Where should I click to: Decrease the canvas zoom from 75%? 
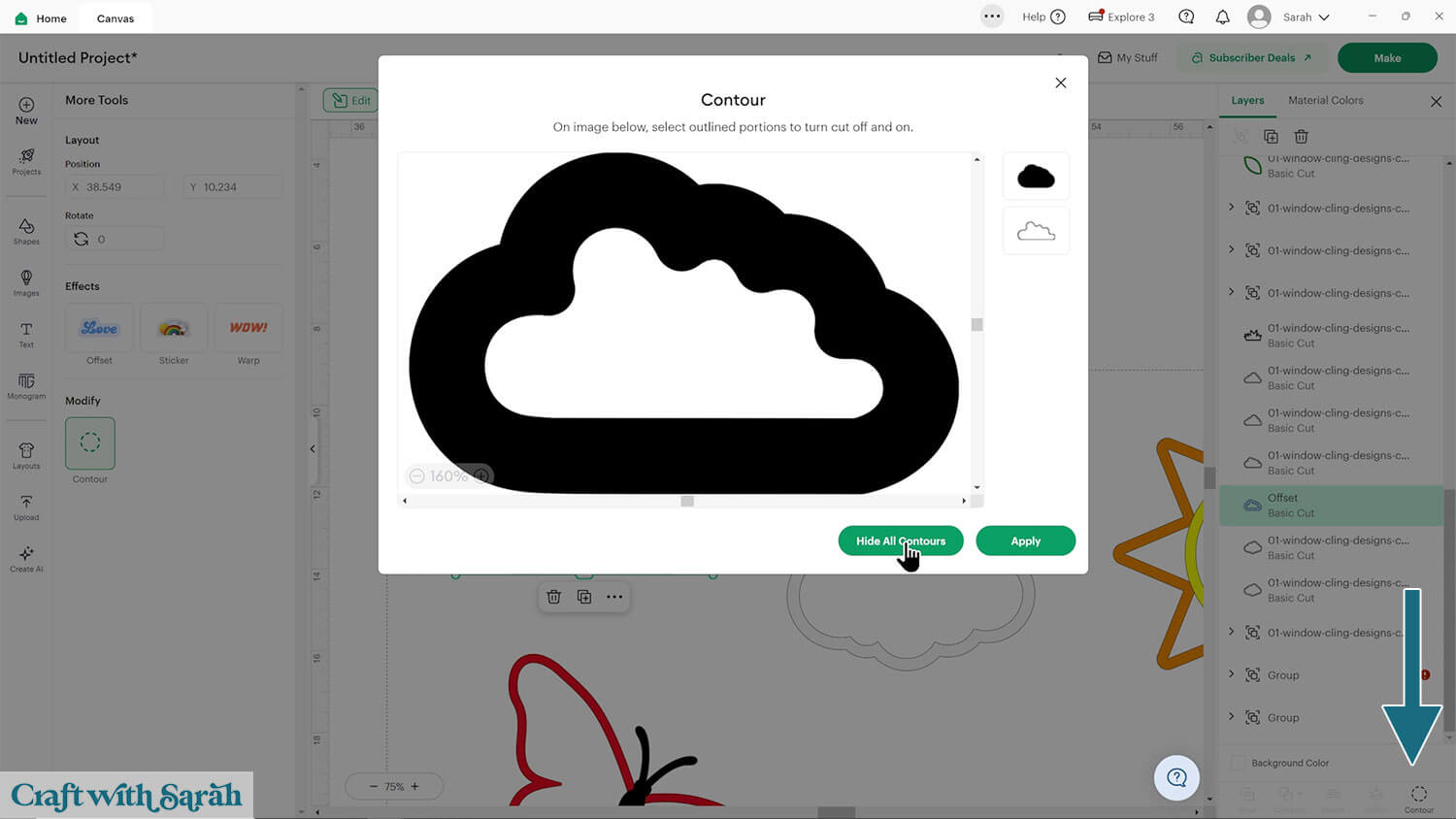pyautogui.click(x=374, y=787)
